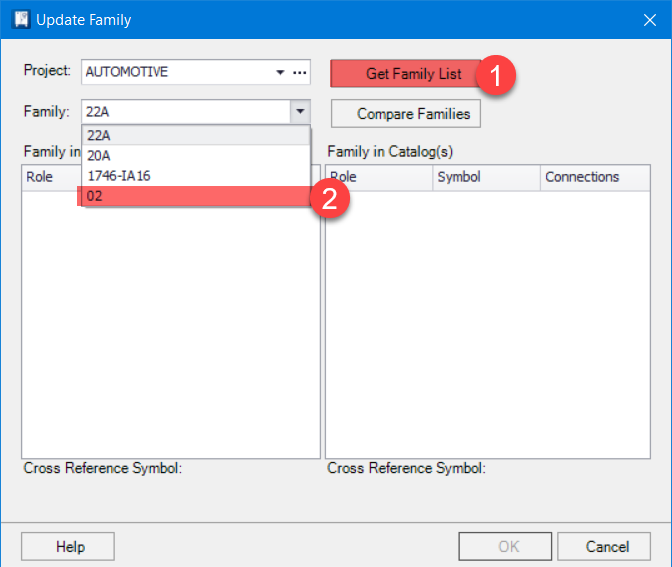The image size is (672, 567).
Task: Click the Project browse ellipsis button
Action: 300,72
